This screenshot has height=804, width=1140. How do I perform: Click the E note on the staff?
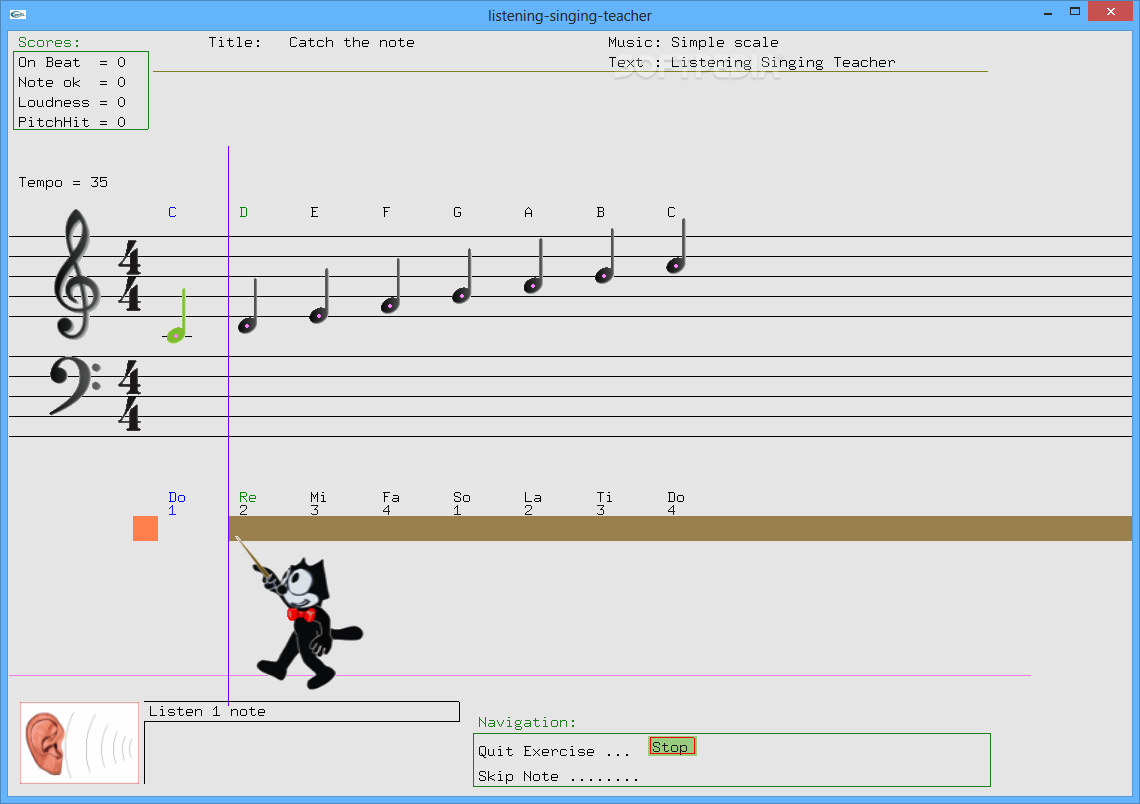tap(320, 296)
